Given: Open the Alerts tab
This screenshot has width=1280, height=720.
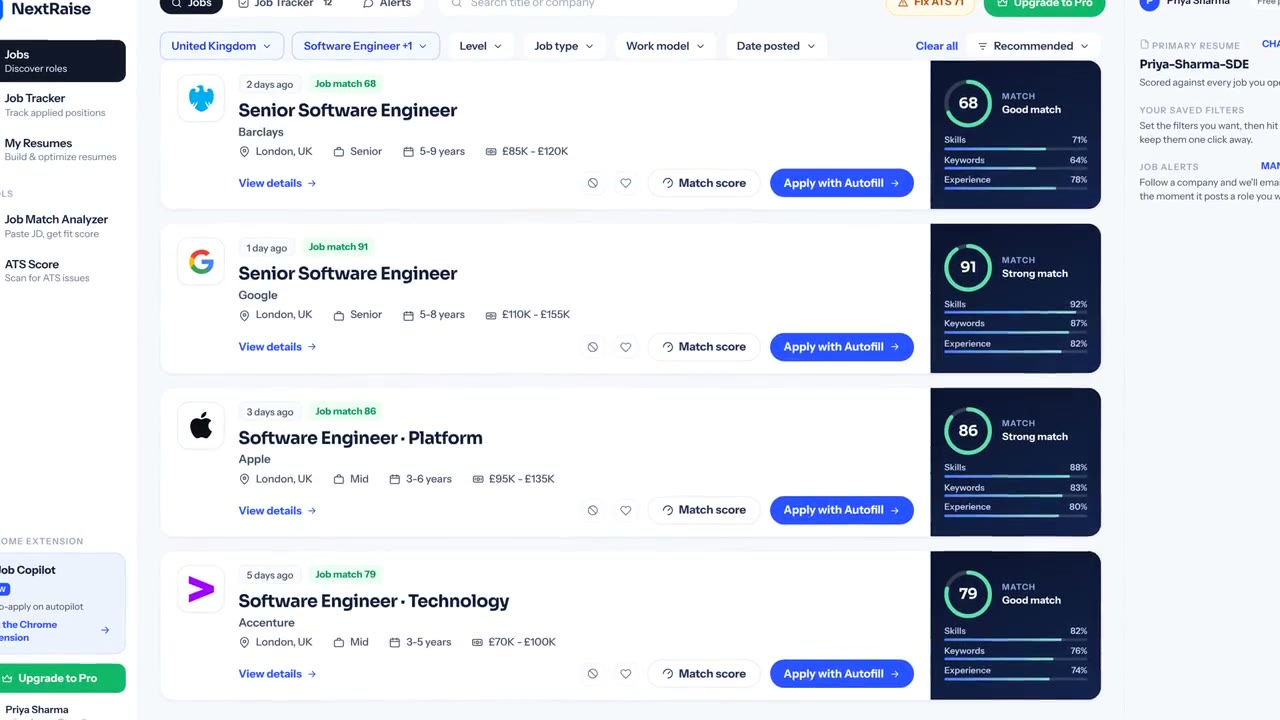Looking at the screenshot, I should coord(387,3).
